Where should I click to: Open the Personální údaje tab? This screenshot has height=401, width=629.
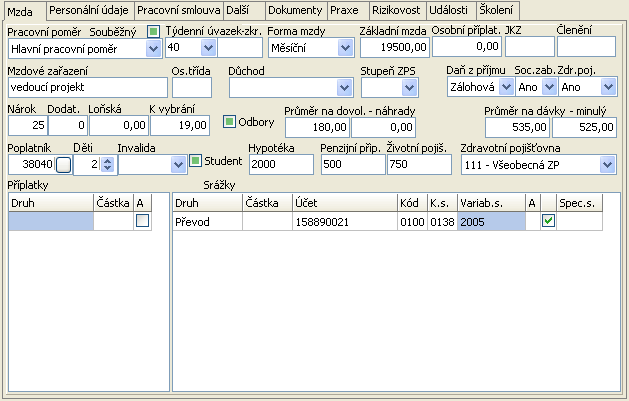(x=90, y=10)
